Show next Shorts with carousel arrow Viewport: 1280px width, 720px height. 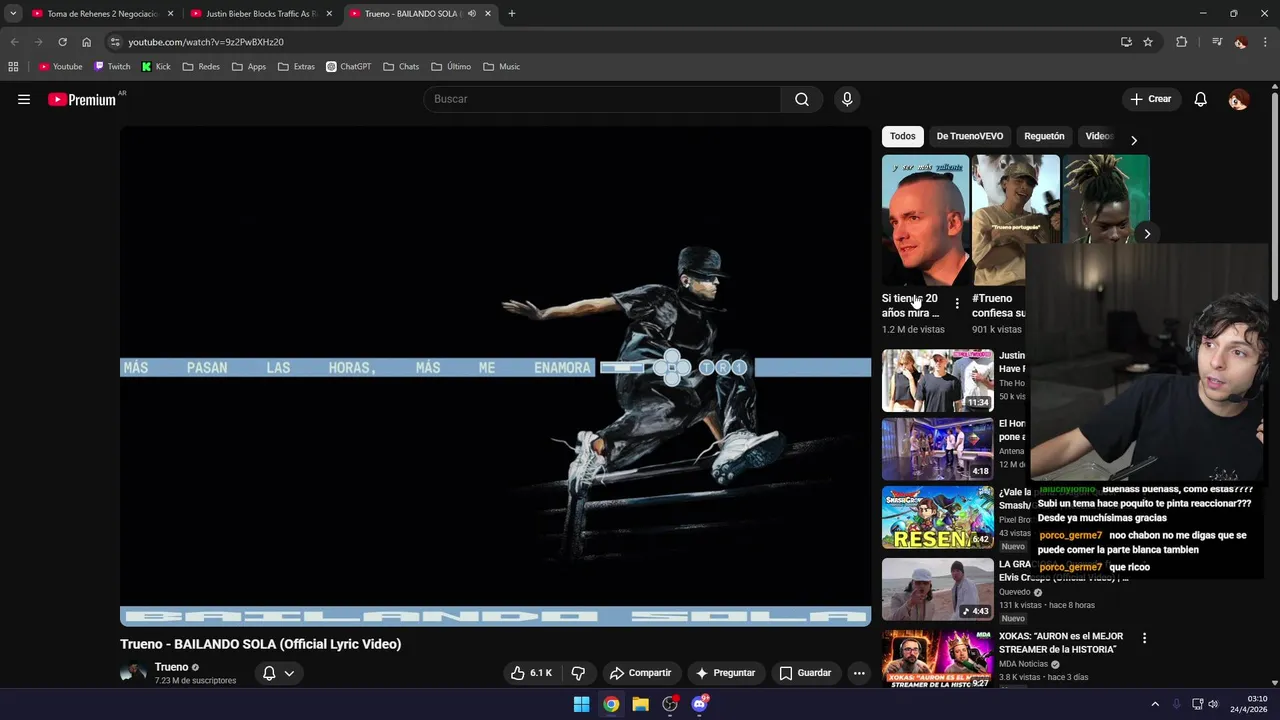1147,234
